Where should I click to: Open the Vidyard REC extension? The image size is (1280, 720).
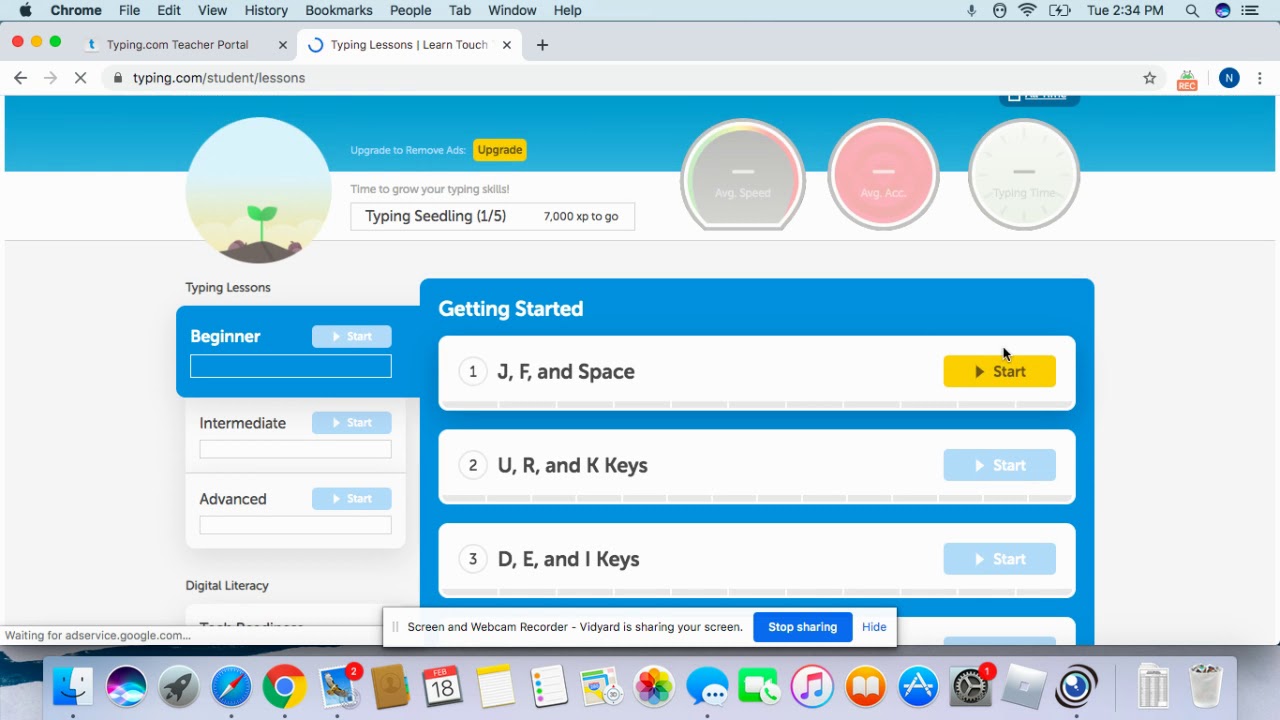(1187, 79)
